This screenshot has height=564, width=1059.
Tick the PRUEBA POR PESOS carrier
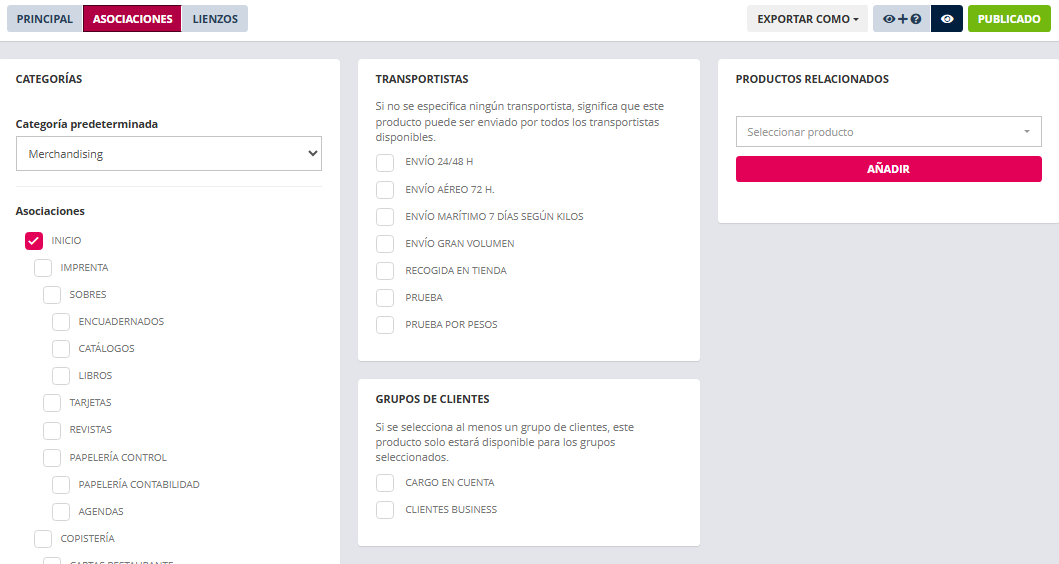[x=385, y=325]
